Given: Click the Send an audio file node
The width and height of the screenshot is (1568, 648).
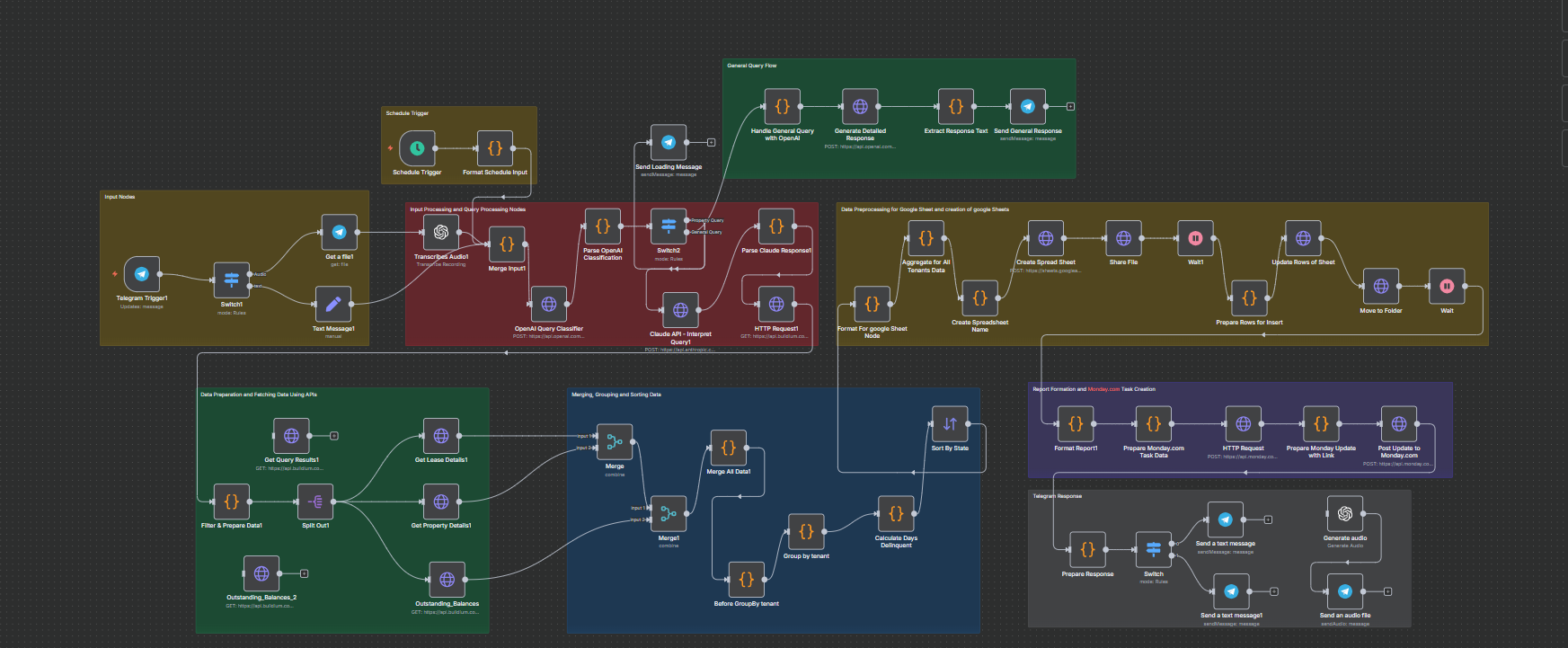Looking at the screenshot, I should coord(1344,591).
